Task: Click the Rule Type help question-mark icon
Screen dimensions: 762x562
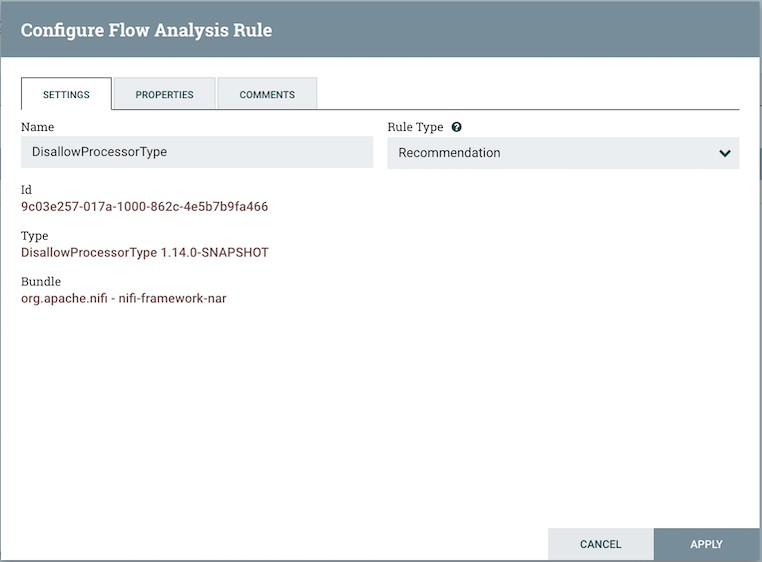Action: pyautogui.click(x=457, y=128)
